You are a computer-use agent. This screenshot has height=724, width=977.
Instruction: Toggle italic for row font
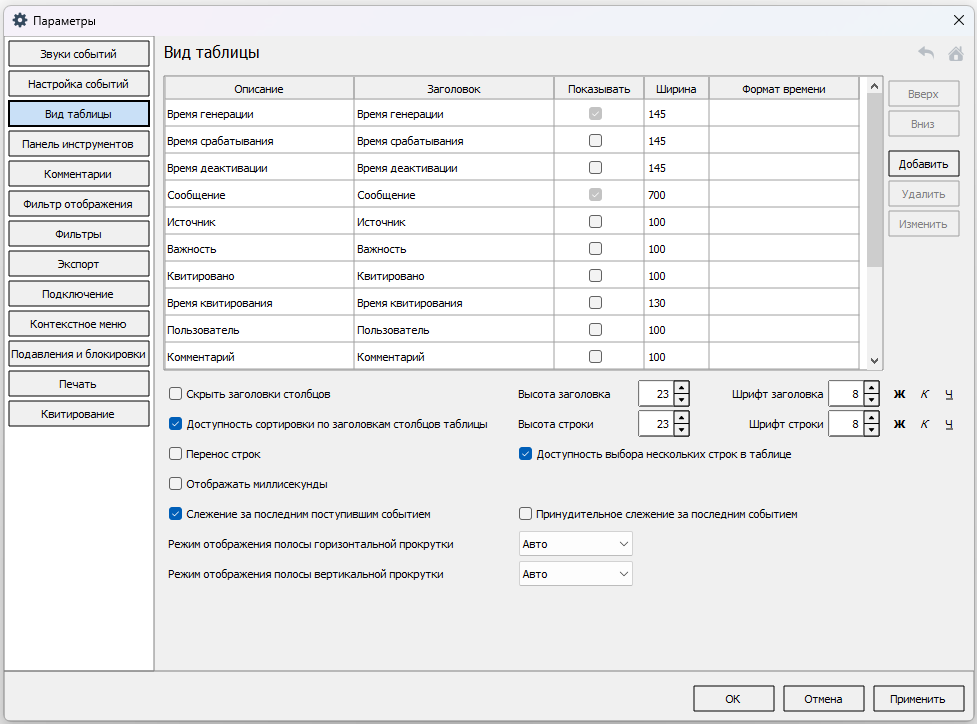[x=924, y=424]
